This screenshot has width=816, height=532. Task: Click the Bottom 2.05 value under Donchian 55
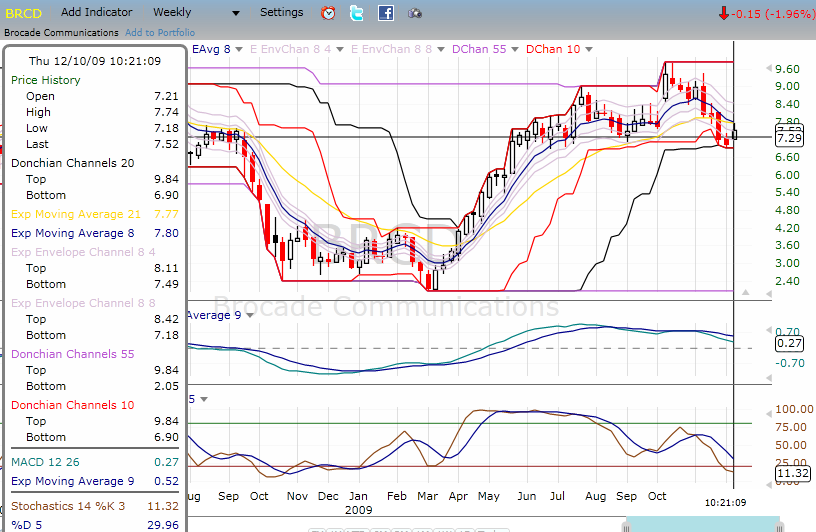[x=166, y=386]
